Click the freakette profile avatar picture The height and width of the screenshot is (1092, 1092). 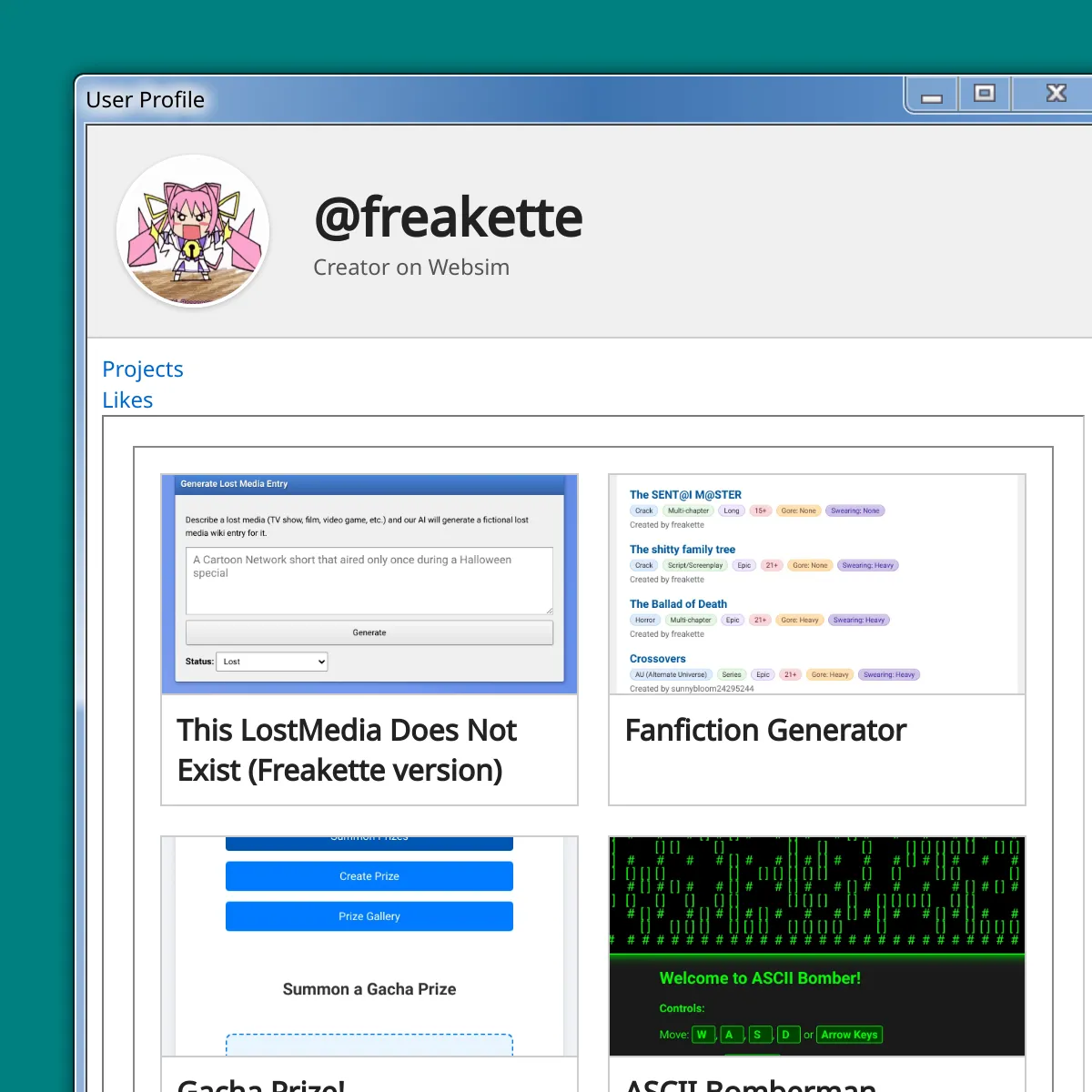pos(193,231)
